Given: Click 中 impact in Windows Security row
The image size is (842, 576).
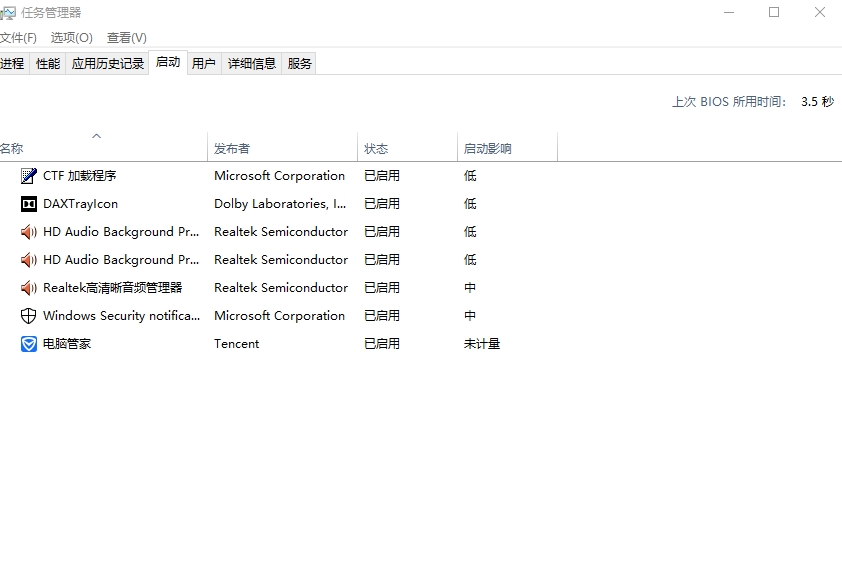Looking at the screenshot, I should (x=470, y=316).
